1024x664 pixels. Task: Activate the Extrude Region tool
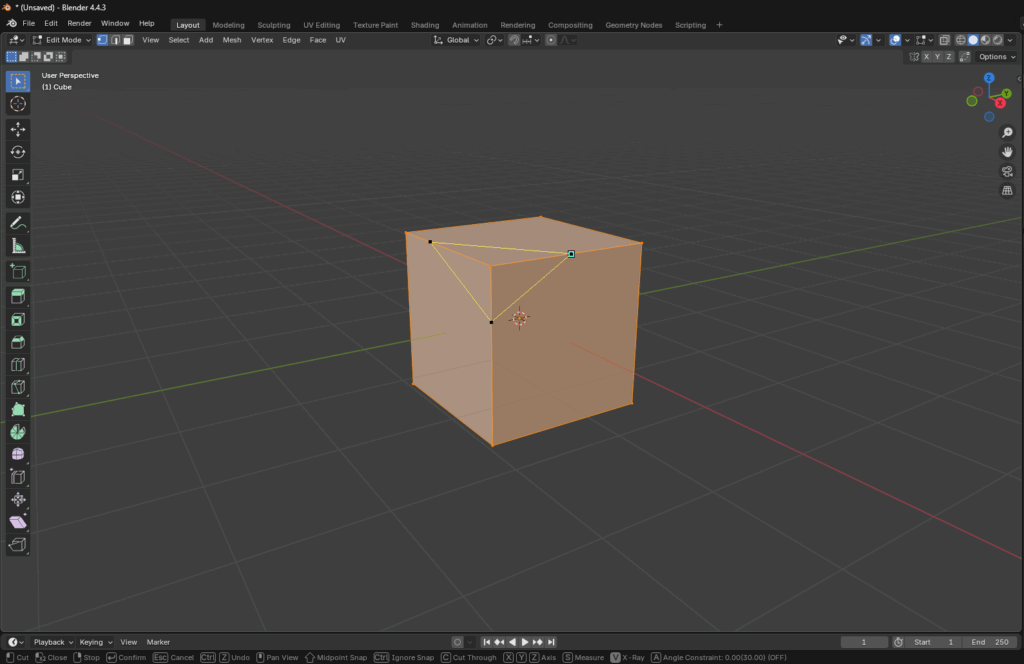[18, 296]
